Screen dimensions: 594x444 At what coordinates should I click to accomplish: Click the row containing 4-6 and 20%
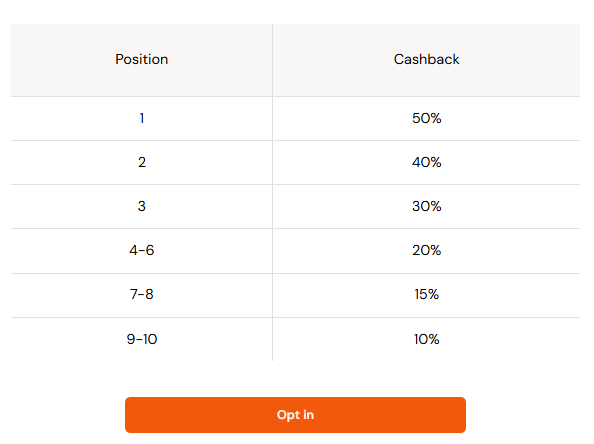pos(295,251)
